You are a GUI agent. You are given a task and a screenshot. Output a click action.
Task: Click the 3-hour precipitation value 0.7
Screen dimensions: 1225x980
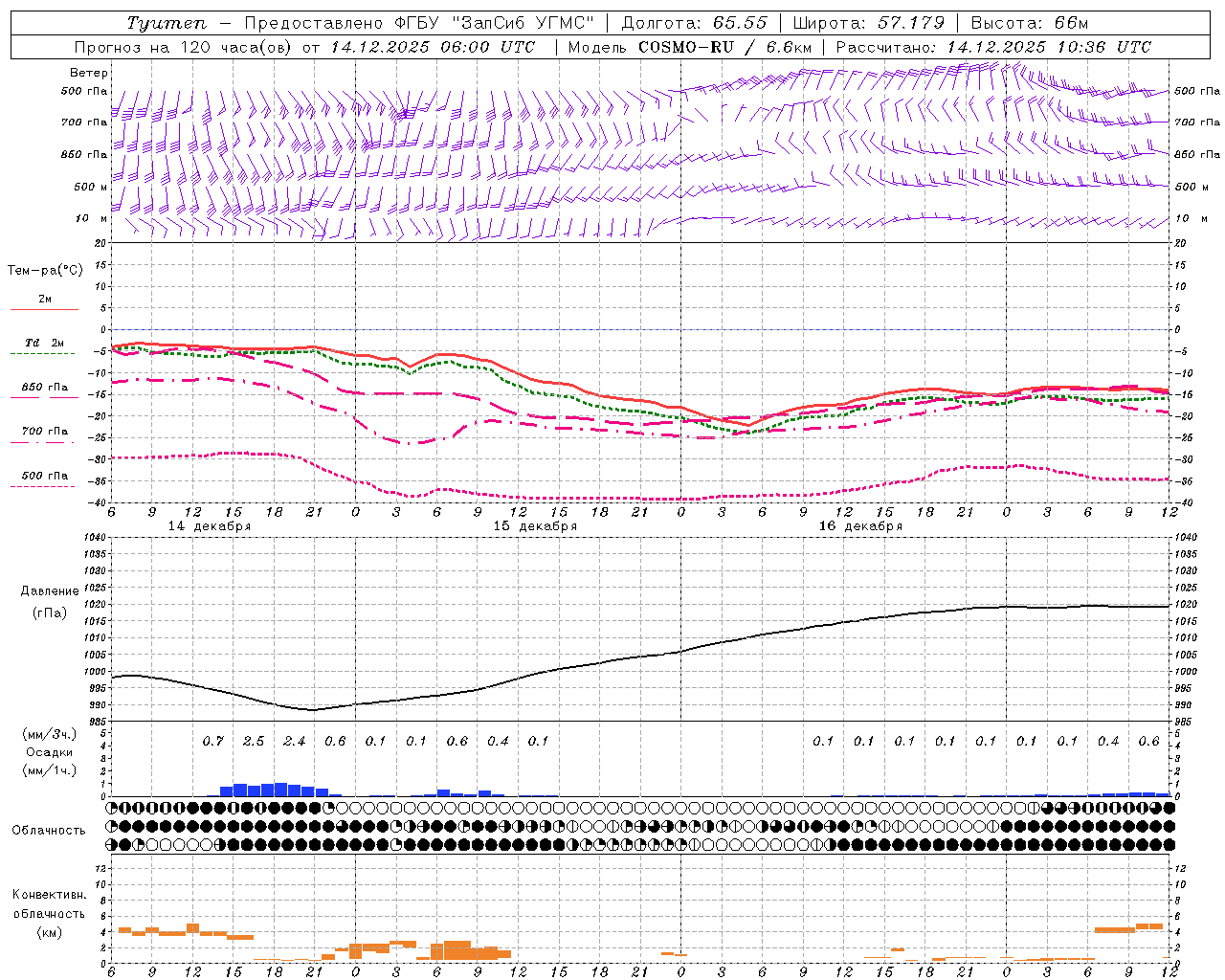coord(212,742)
